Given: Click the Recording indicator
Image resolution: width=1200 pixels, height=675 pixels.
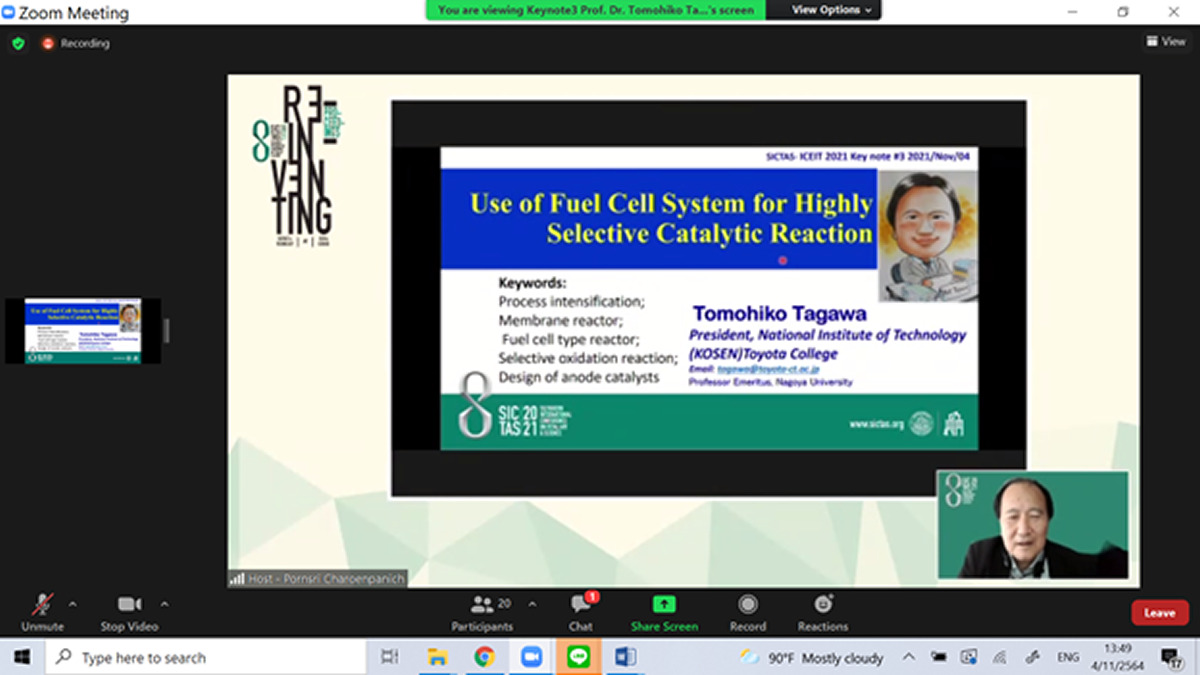Looking at the screenshot, I should (76, 44).
